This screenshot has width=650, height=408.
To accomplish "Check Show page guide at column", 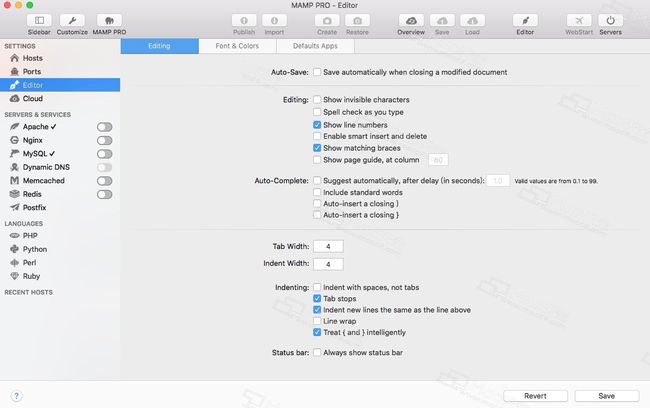I will [x=317, y=160].
